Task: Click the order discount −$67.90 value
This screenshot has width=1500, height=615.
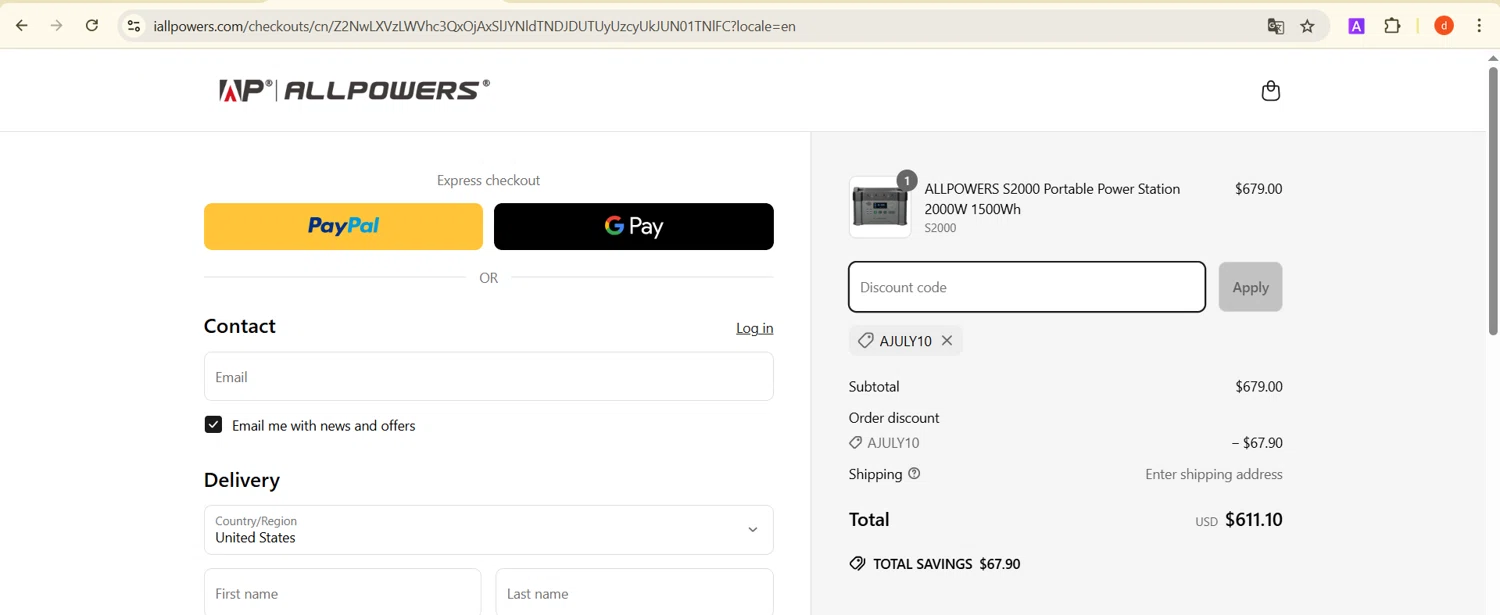Action: [1257, 443]
